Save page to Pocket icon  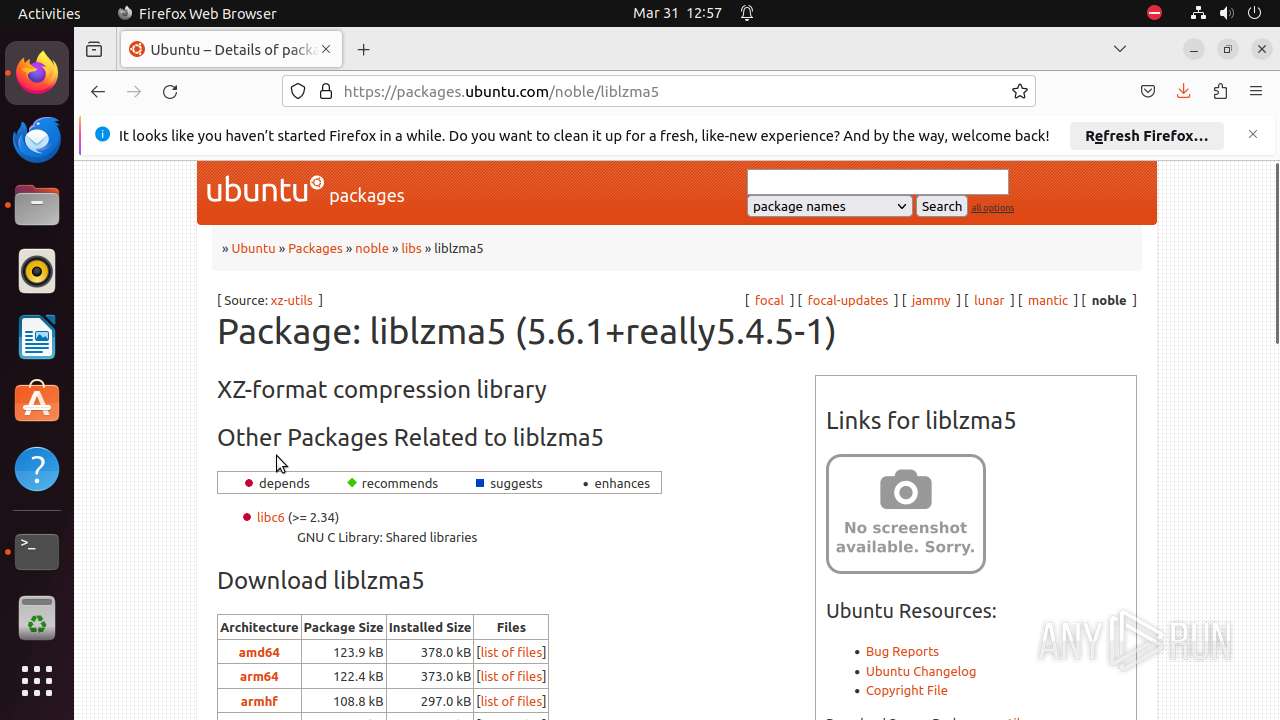1148,91
